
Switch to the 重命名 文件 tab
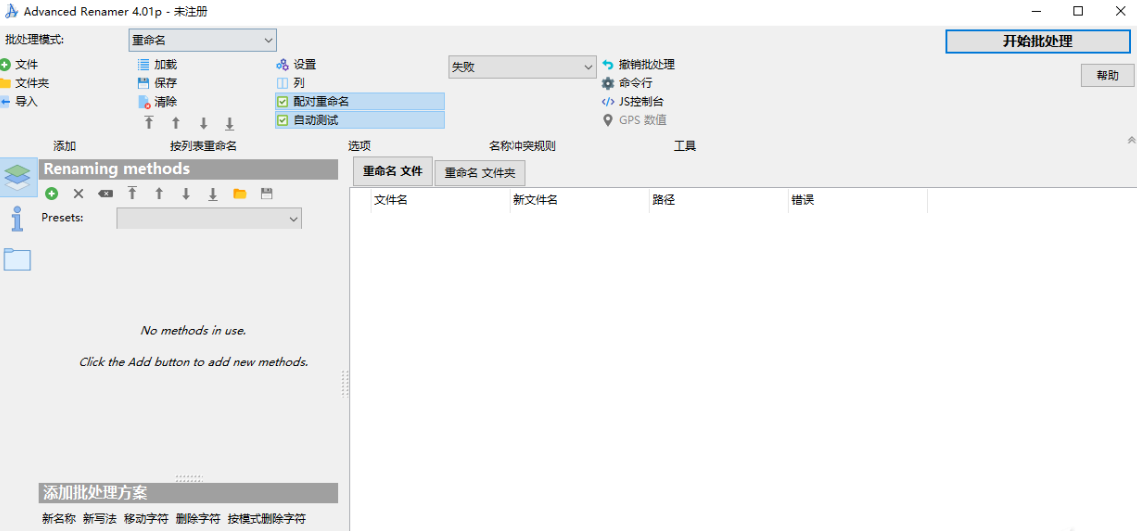pyautogui.click(x=392, y=171)
